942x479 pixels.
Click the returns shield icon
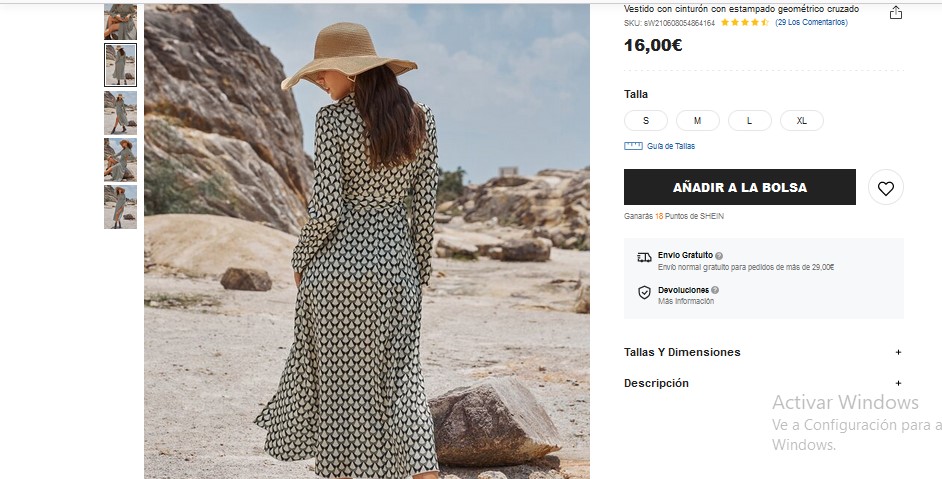point(644,293)
